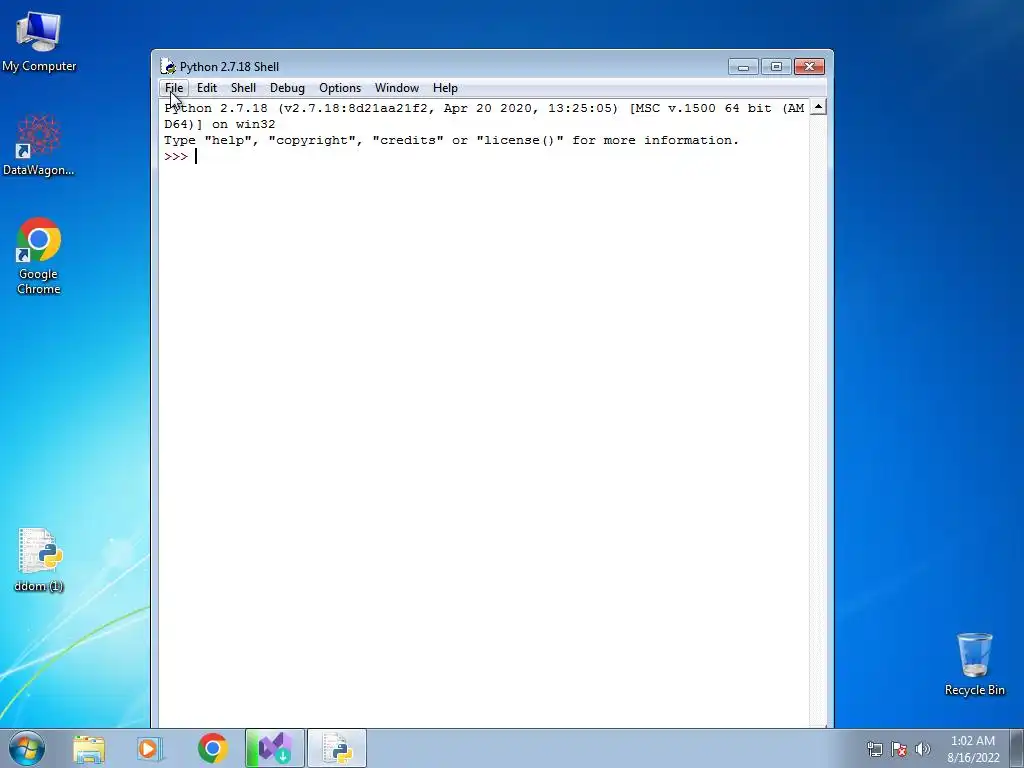Click the volume speaker tray icon
Viewport: 1024px width, 768px height.
tap(922, 749)
